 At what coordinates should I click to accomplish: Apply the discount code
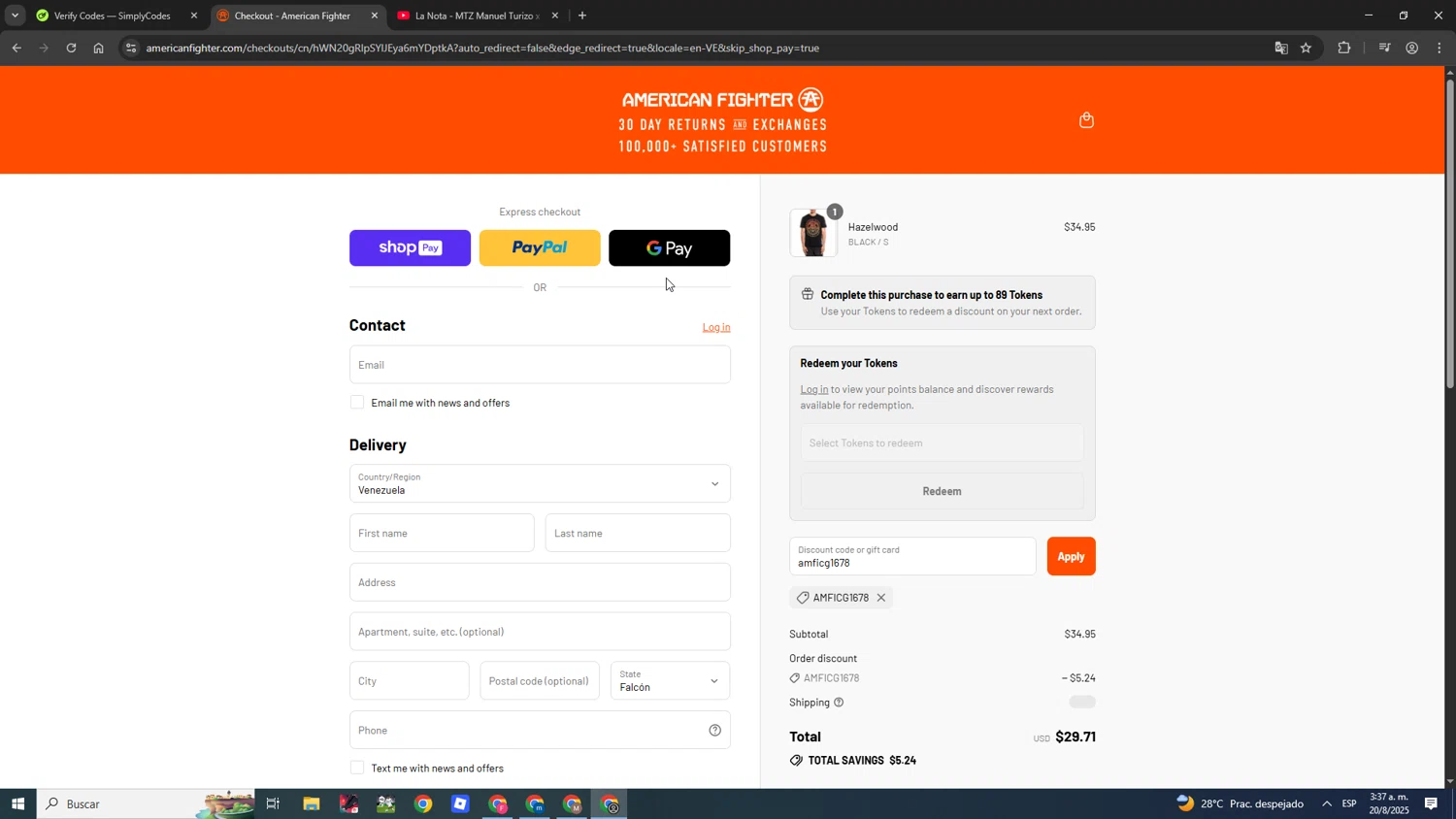tap(1071, 556)
